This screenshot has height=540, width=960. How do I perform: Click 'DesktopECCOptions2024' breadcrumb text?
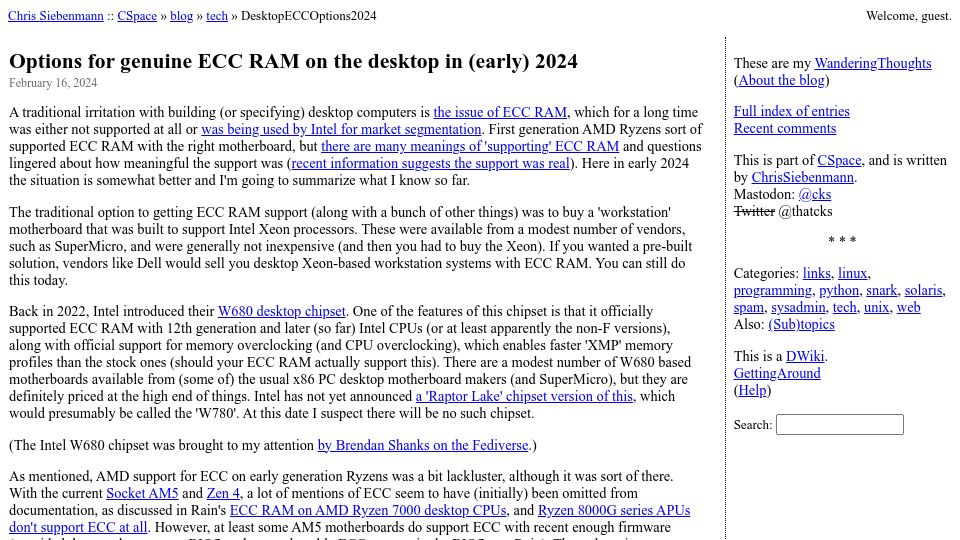309,16
